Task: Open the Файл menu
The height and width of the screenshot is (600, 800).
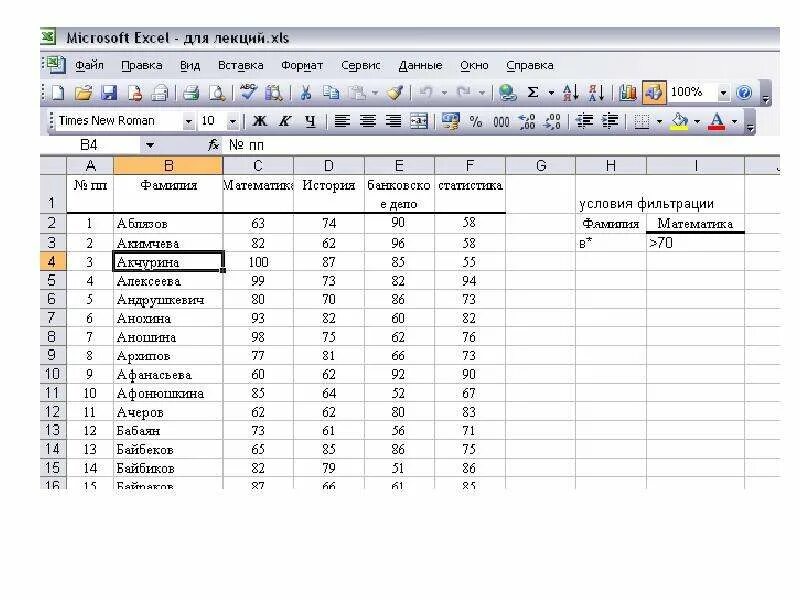Action: 89,65
